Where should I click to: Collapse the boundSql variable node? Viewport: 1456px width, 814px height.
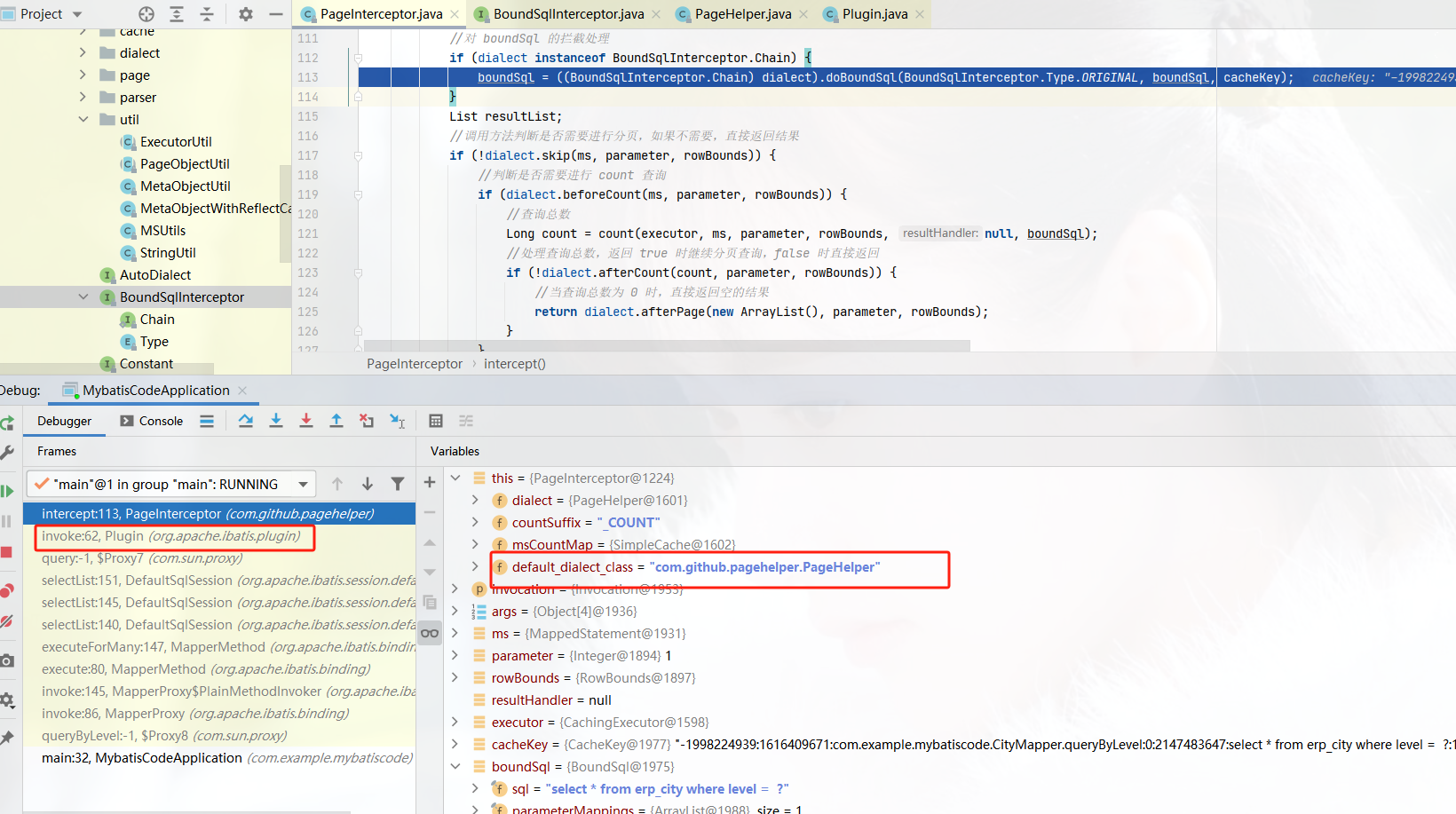tap(455, 766)
